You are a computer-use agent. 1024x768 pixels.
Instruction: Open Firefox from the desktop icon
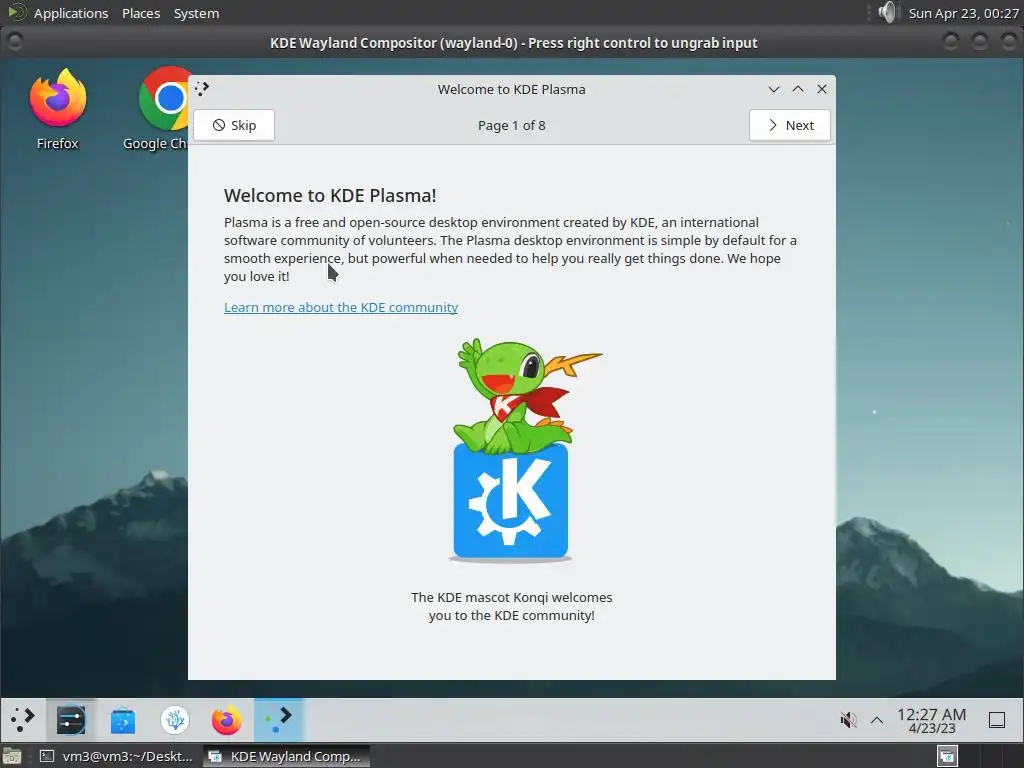(x=57, y=109)
